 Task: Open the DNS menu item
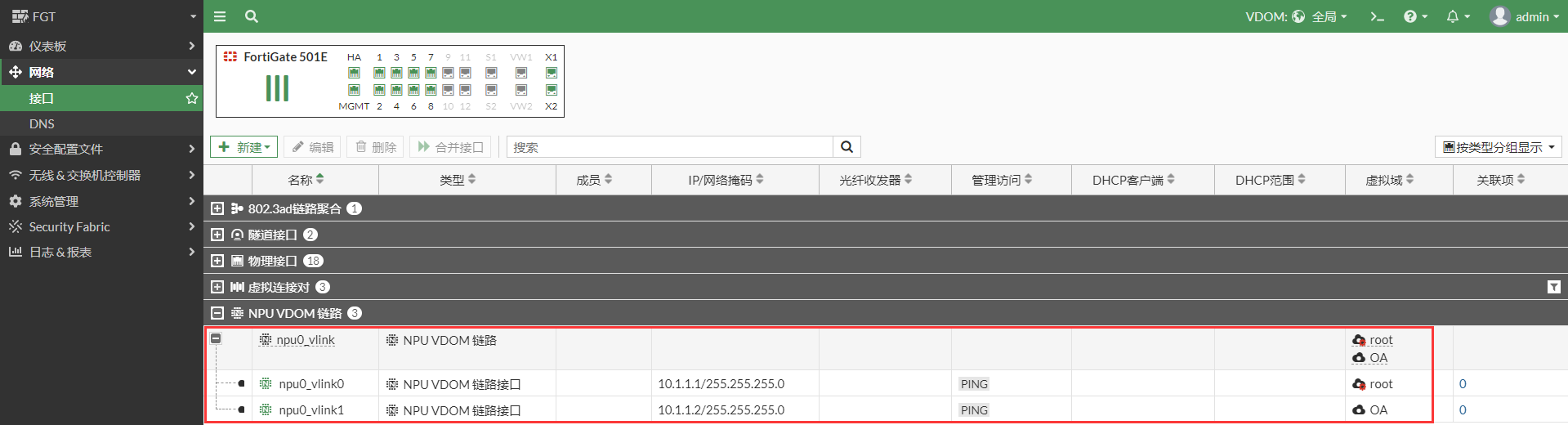42,123
